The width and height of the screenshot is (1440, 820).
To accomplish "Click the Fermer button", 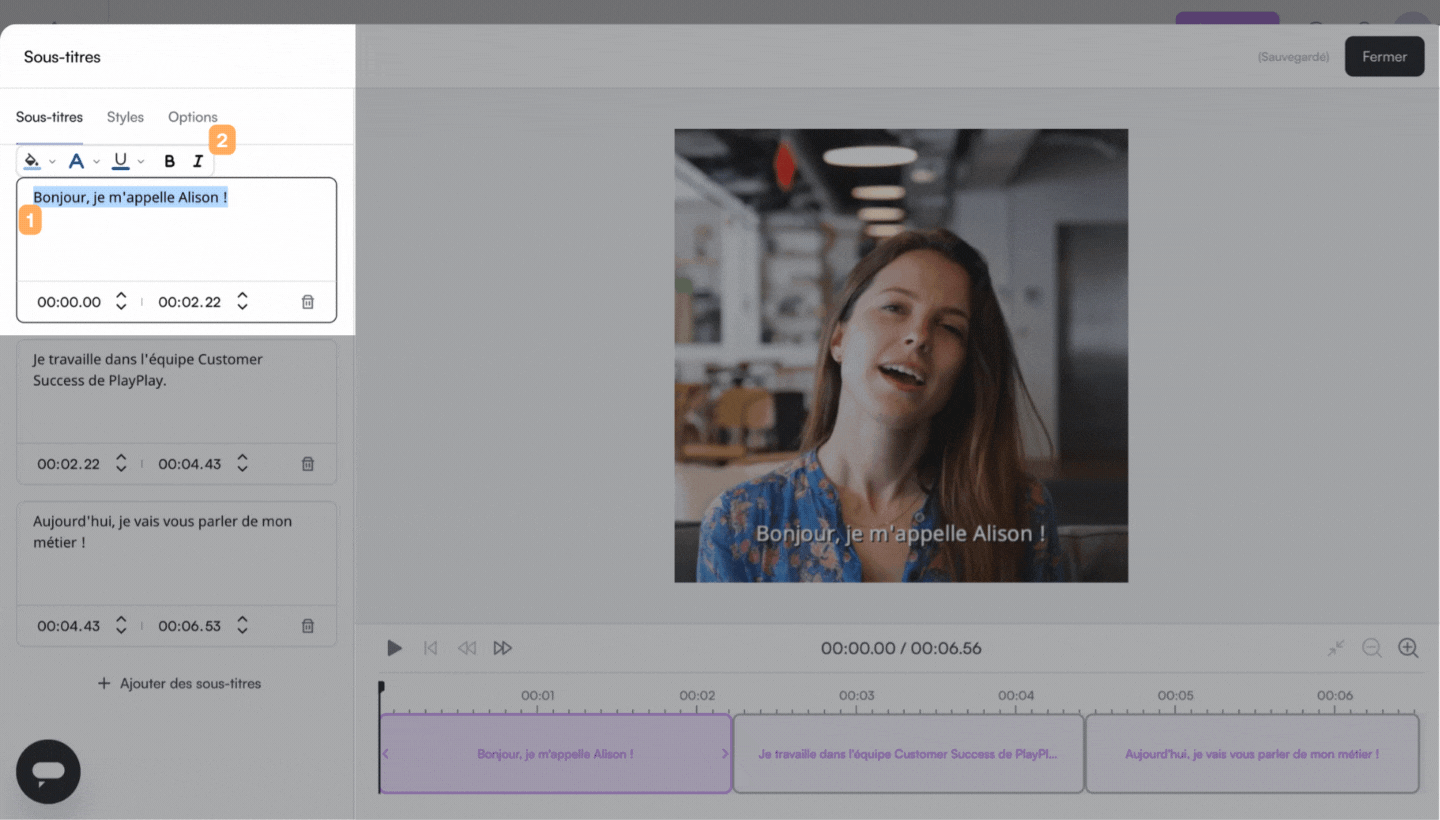I will click(1384, 57).
